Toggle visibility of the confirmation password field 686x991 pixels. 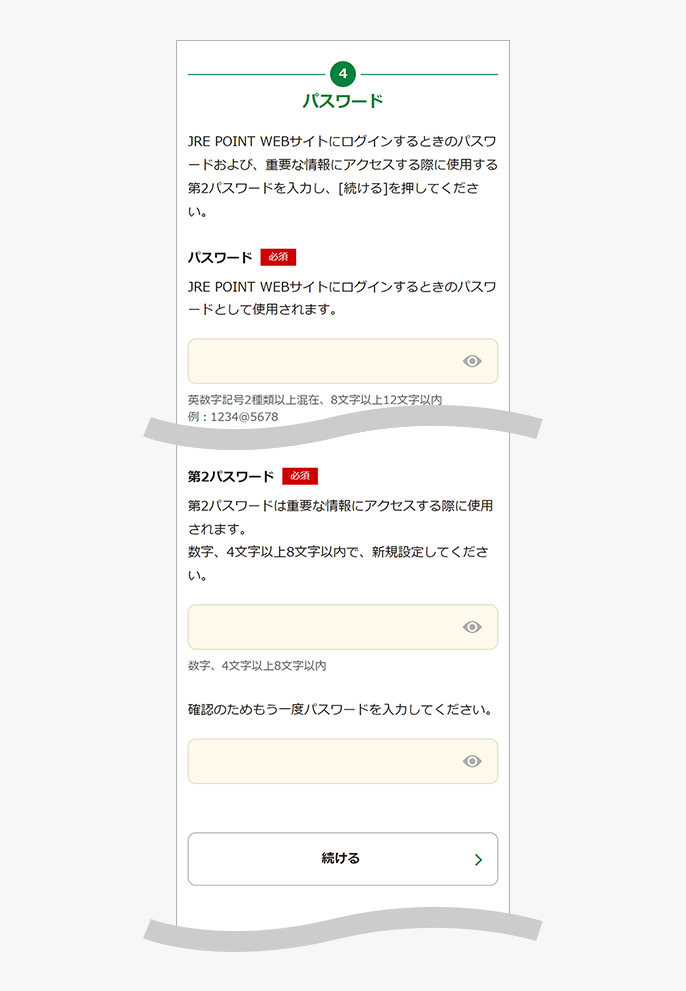(x=472, y=761)
